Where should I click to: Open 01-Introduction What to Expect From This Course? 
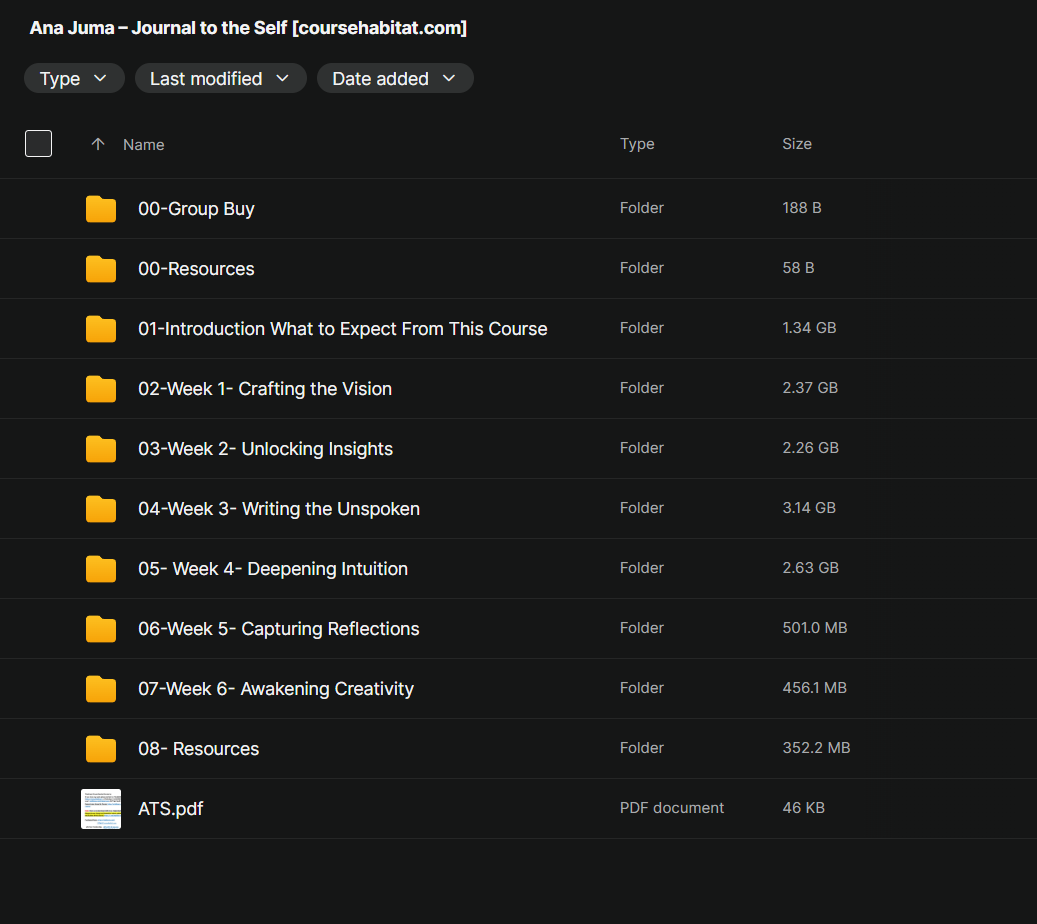point(343,329)
